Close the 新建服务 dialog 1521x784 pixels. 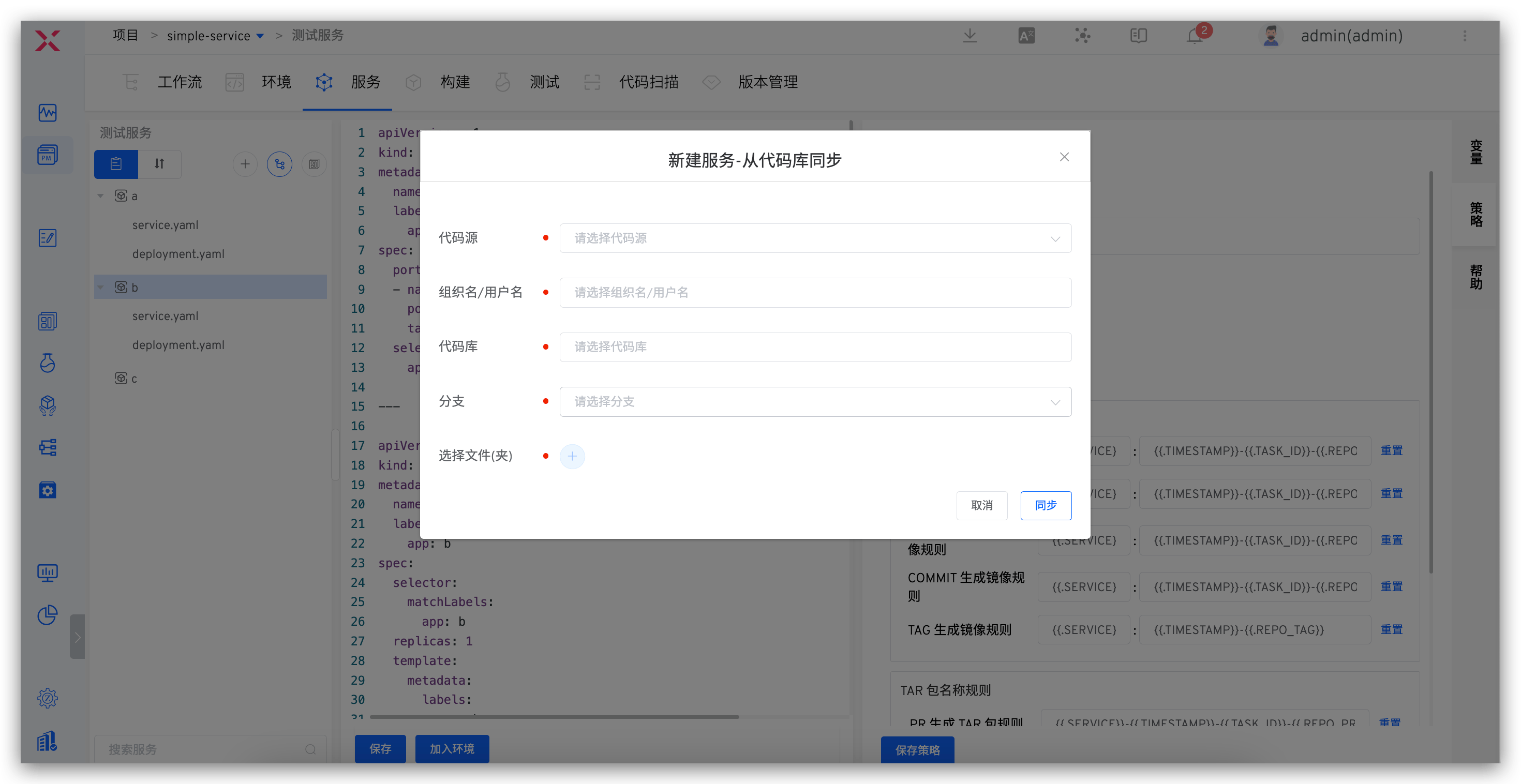click(x=1064, y=157)
